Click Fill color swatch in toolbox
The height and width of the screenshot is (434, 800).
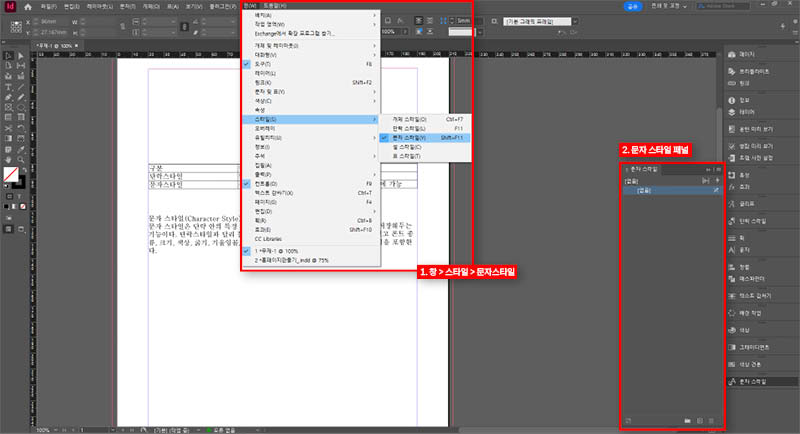(x=10, y=174)
